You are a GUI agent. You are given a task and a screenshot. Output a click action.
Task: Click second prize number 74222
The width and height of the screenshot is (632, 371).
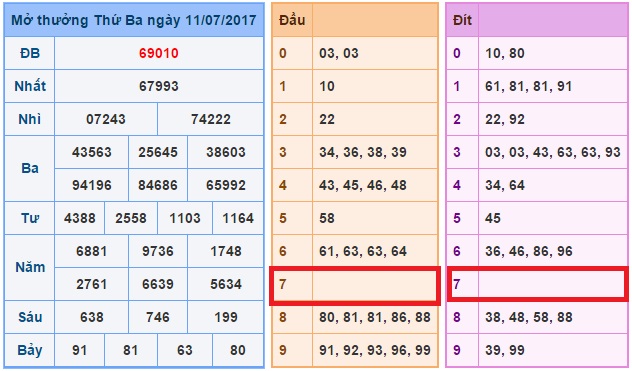(x=211, y=119)
